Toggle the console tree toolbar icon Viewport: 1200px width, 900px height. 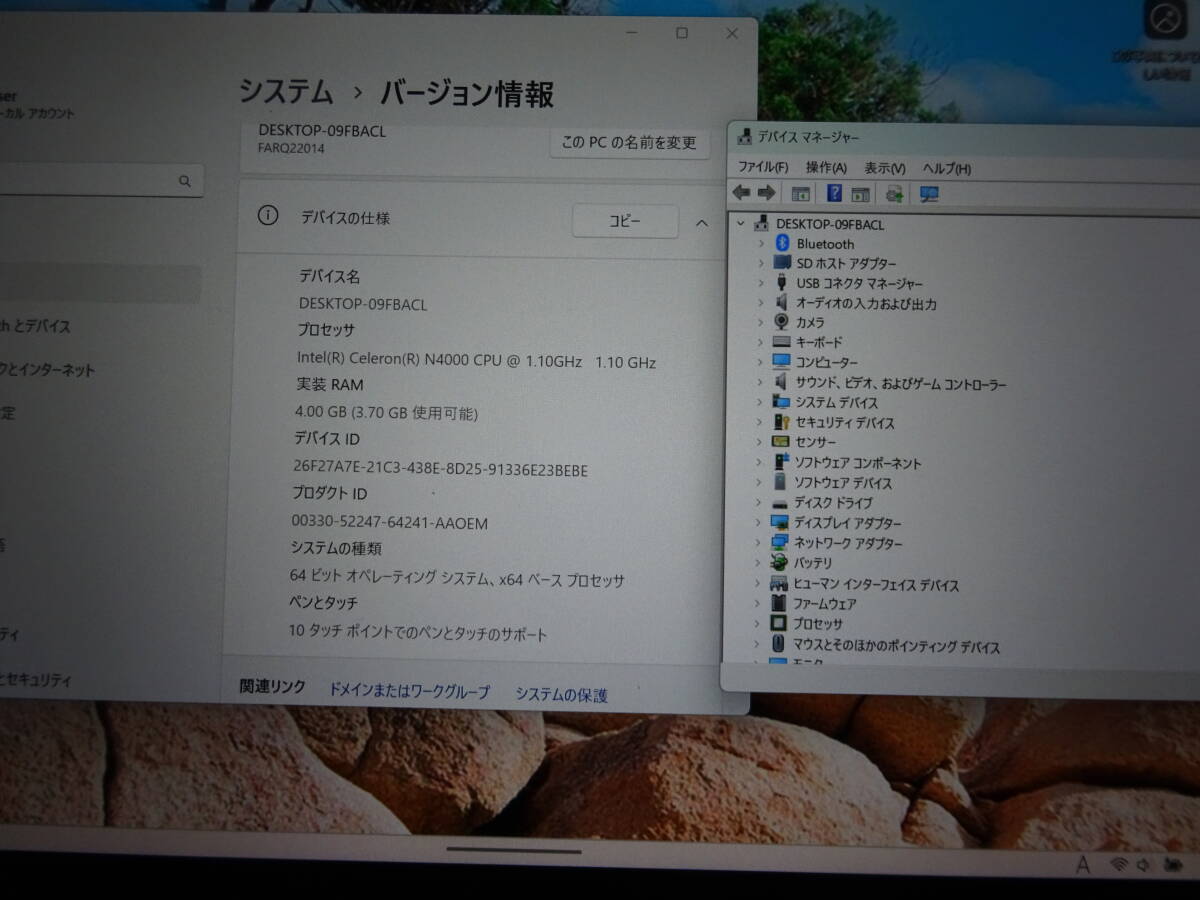(x=800, y=194)
